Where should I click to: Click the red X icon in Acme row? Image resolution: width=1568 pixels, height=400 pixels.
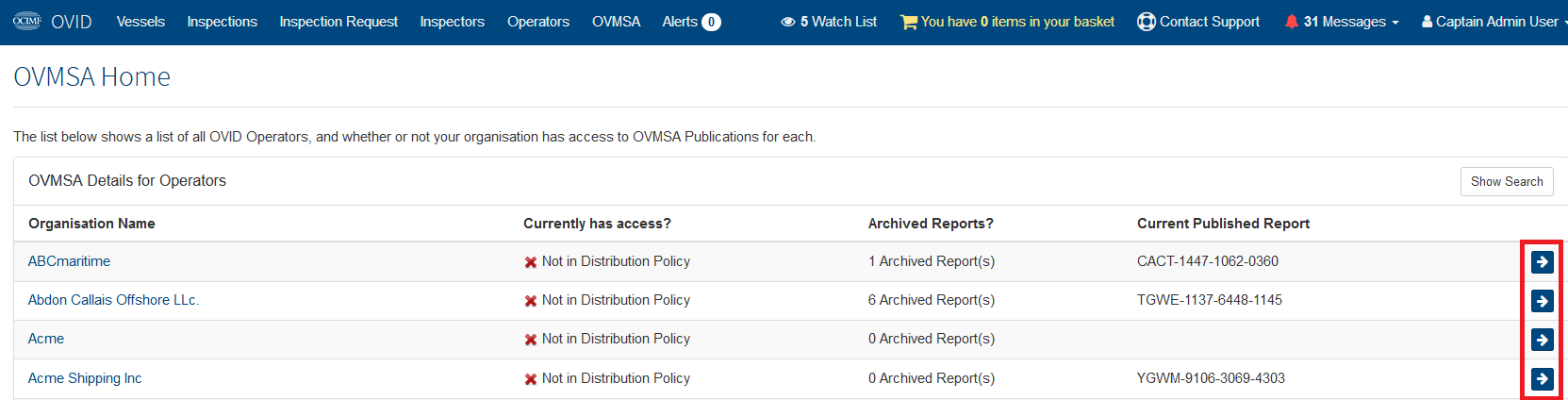531,340
